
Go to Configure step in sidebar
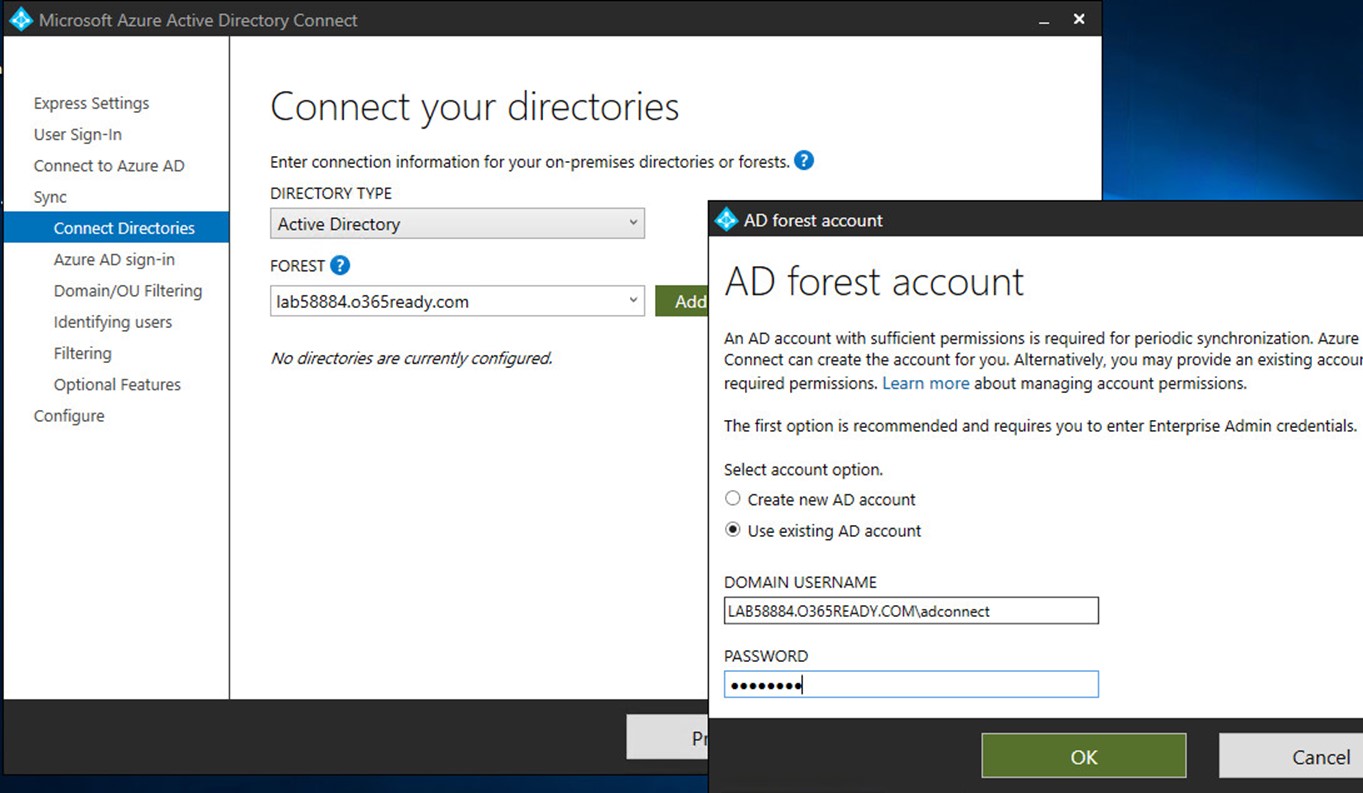tap(69, 416)
